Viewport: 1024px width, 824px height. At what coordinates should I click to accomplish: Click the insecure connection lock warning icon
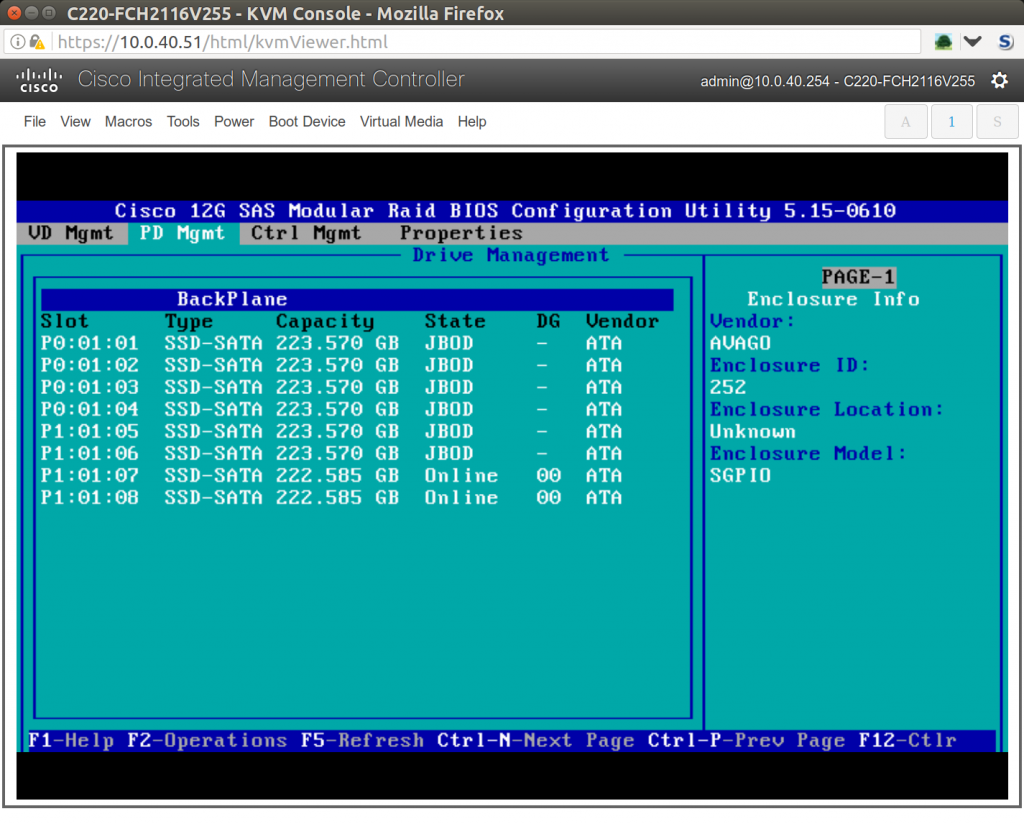pyautogui.click(x=37, y=42)
